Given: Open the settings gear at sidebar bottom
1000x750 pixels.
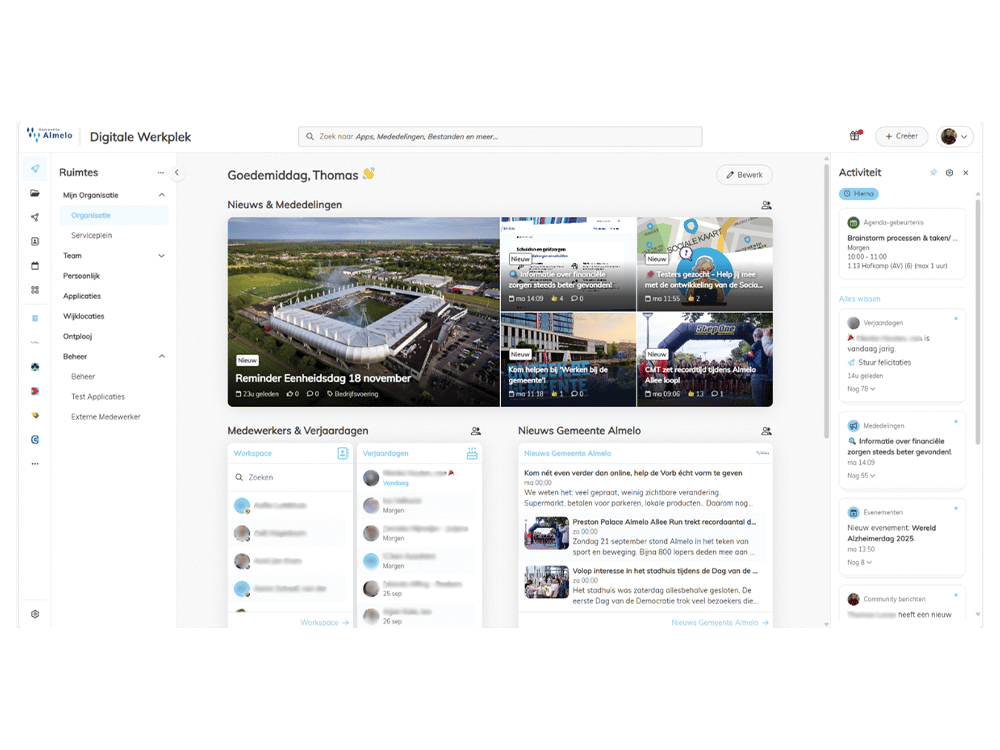Looking at the screenshot, I should click(x=35, y=614).
